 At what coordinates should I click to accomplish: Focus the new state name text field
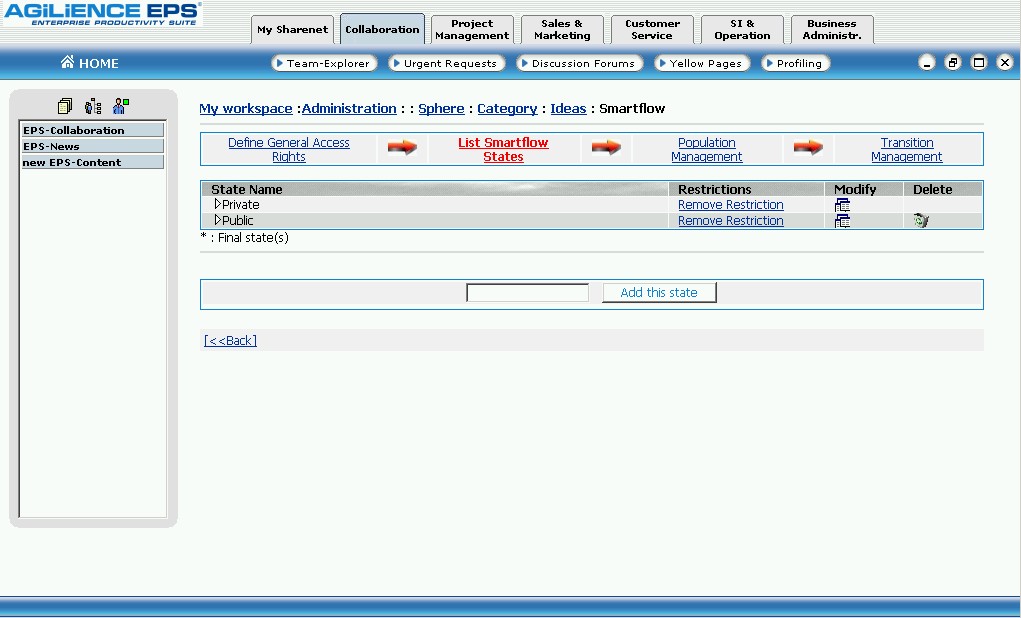527,293
